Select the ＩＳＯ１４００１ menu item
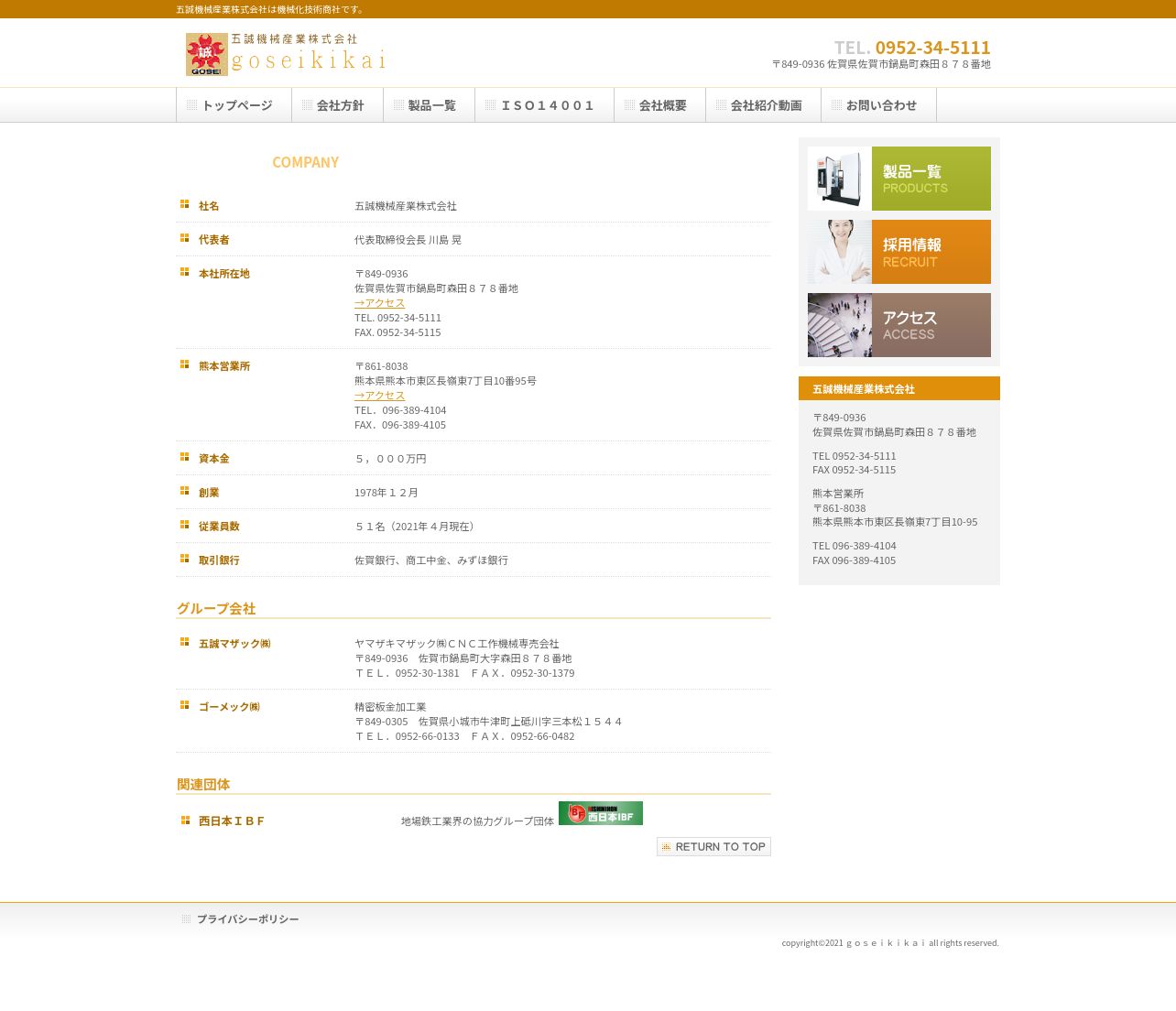 coord(545,105)
